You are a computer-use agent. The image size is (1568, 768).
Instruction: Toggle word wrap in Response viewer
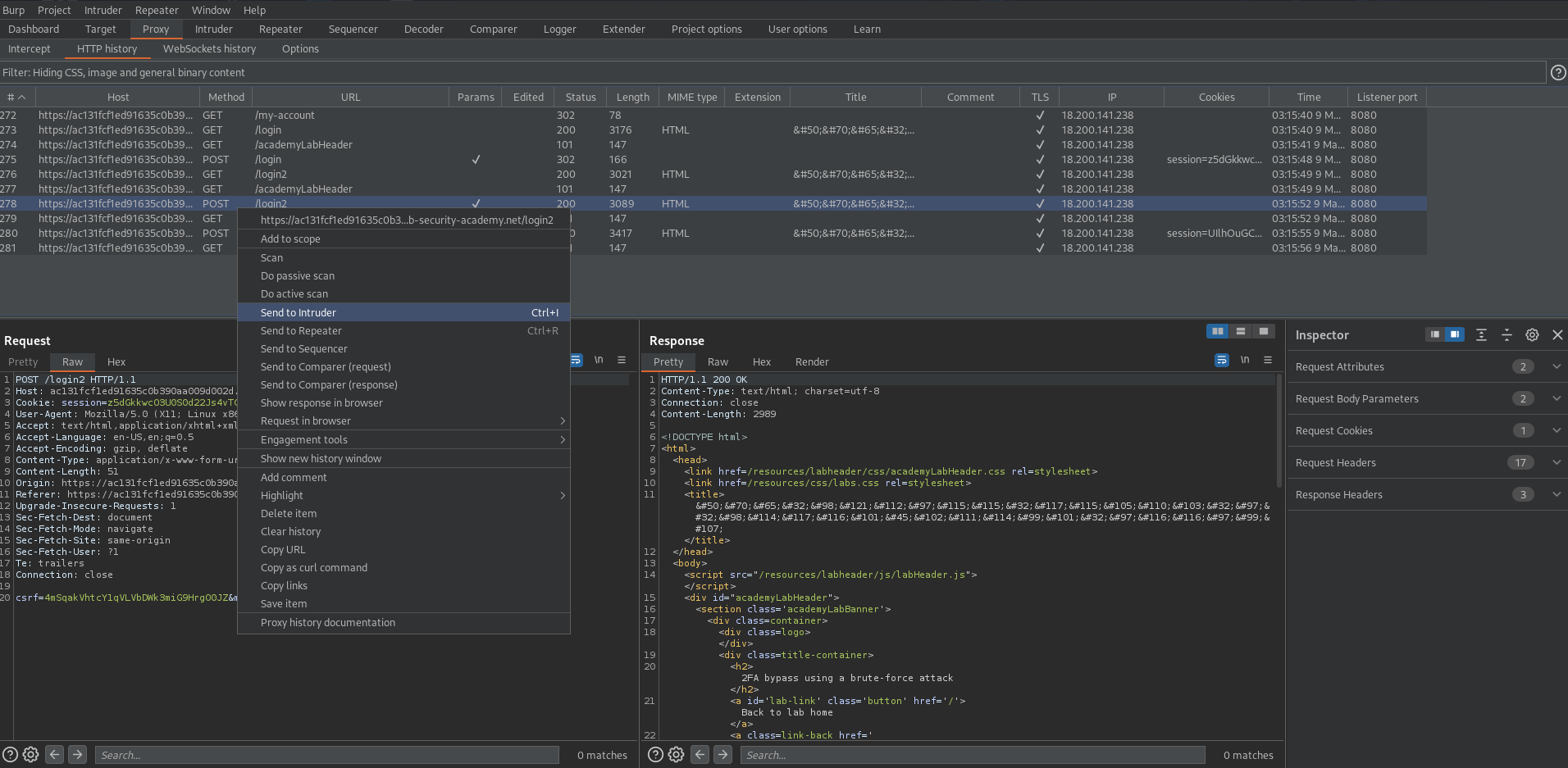1222,360
